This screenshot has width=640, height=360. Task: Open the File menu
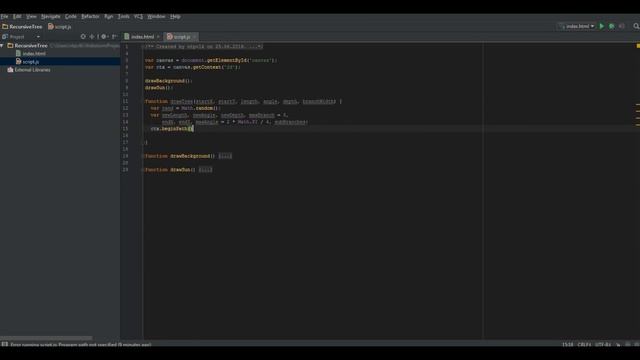[x=4, y=16]
